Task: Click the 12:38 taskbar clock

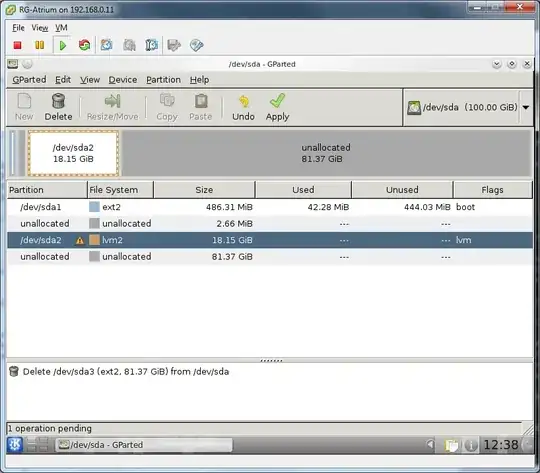Action: coord(501,445)
